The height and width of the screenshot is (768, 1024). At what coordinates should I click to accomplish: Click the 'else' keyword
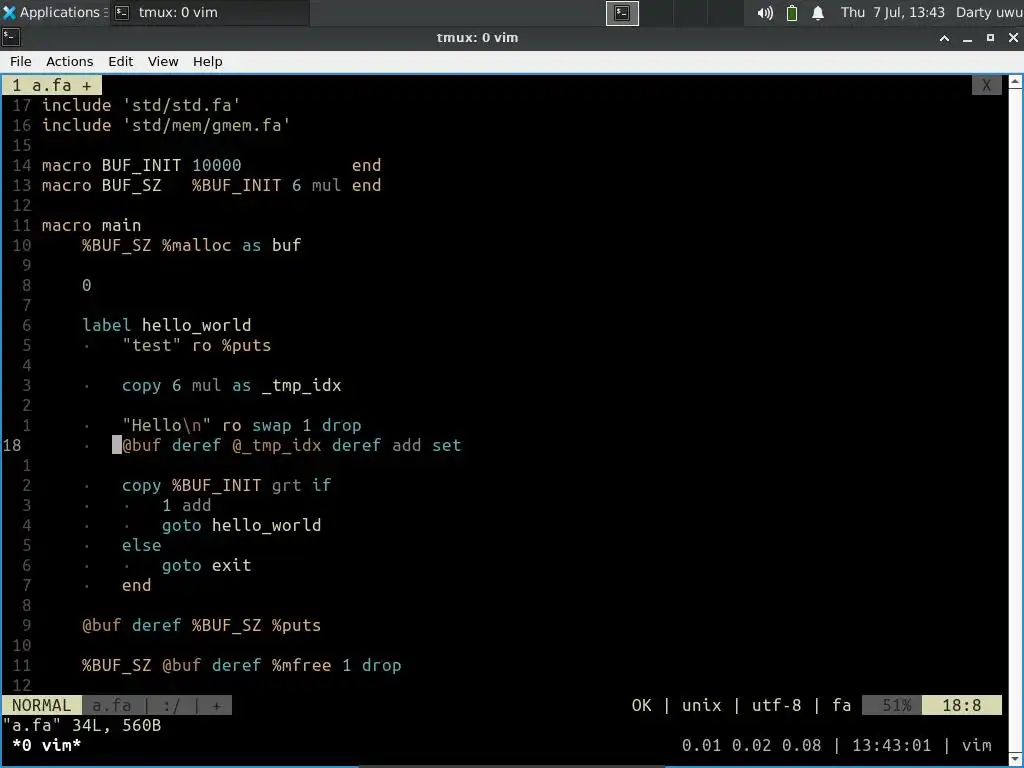click(142, 545)
